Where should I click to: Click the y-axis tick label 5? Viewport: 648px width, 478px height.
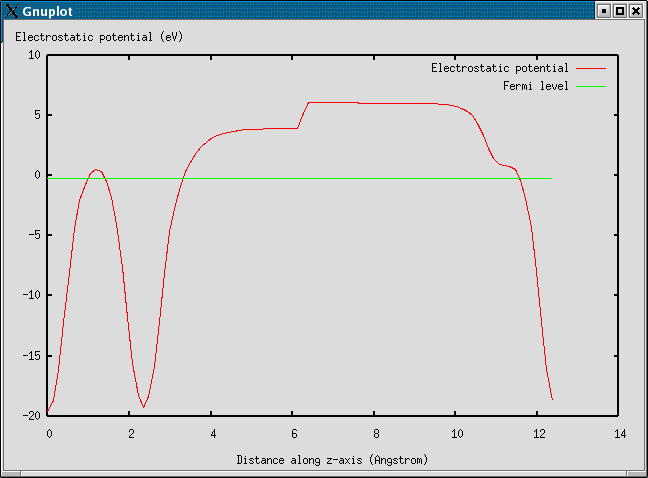tap(37, 115)
